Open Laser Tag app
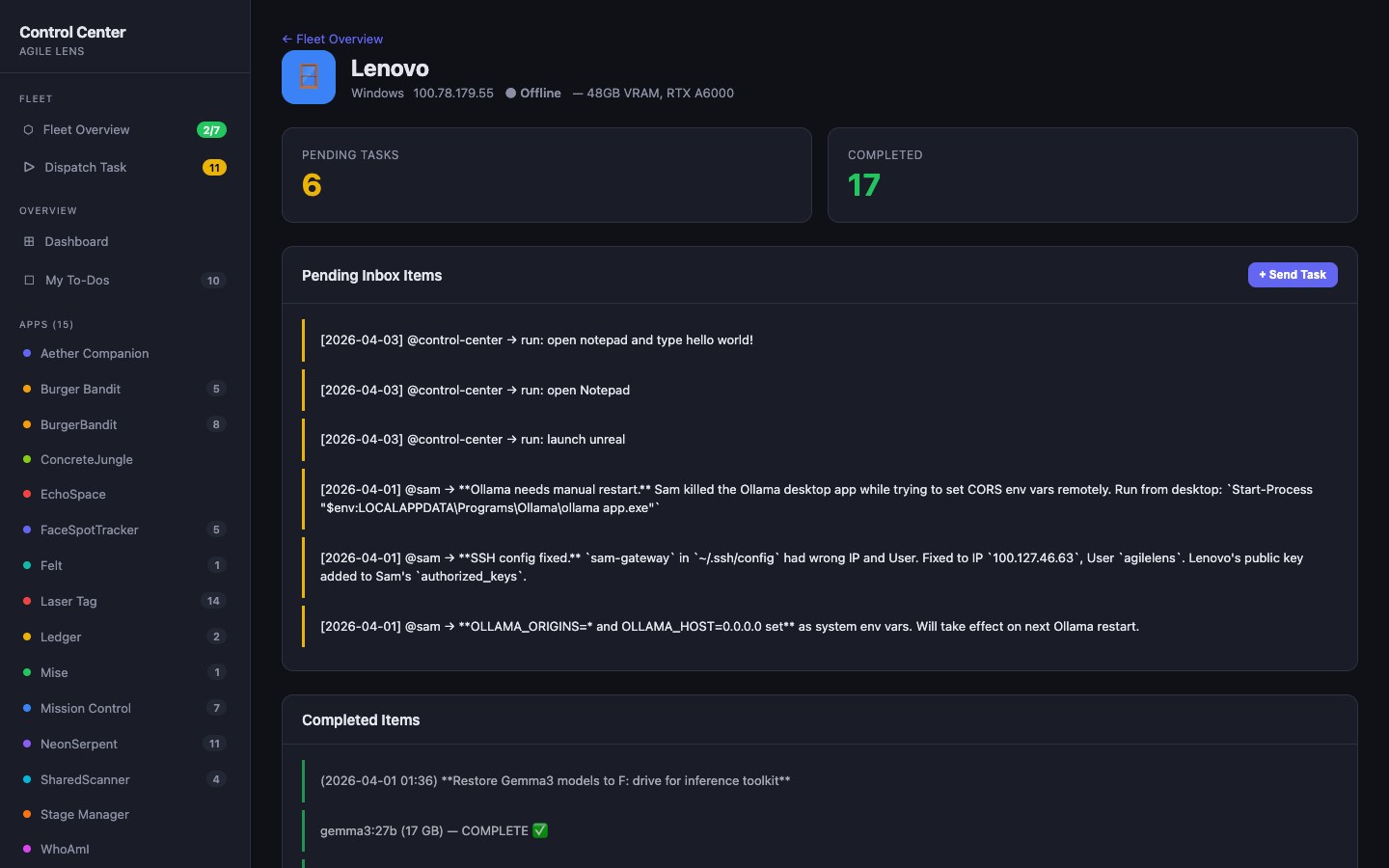Image resolution: width=1389 pixels, height=868 pixels. pos(124,601)
